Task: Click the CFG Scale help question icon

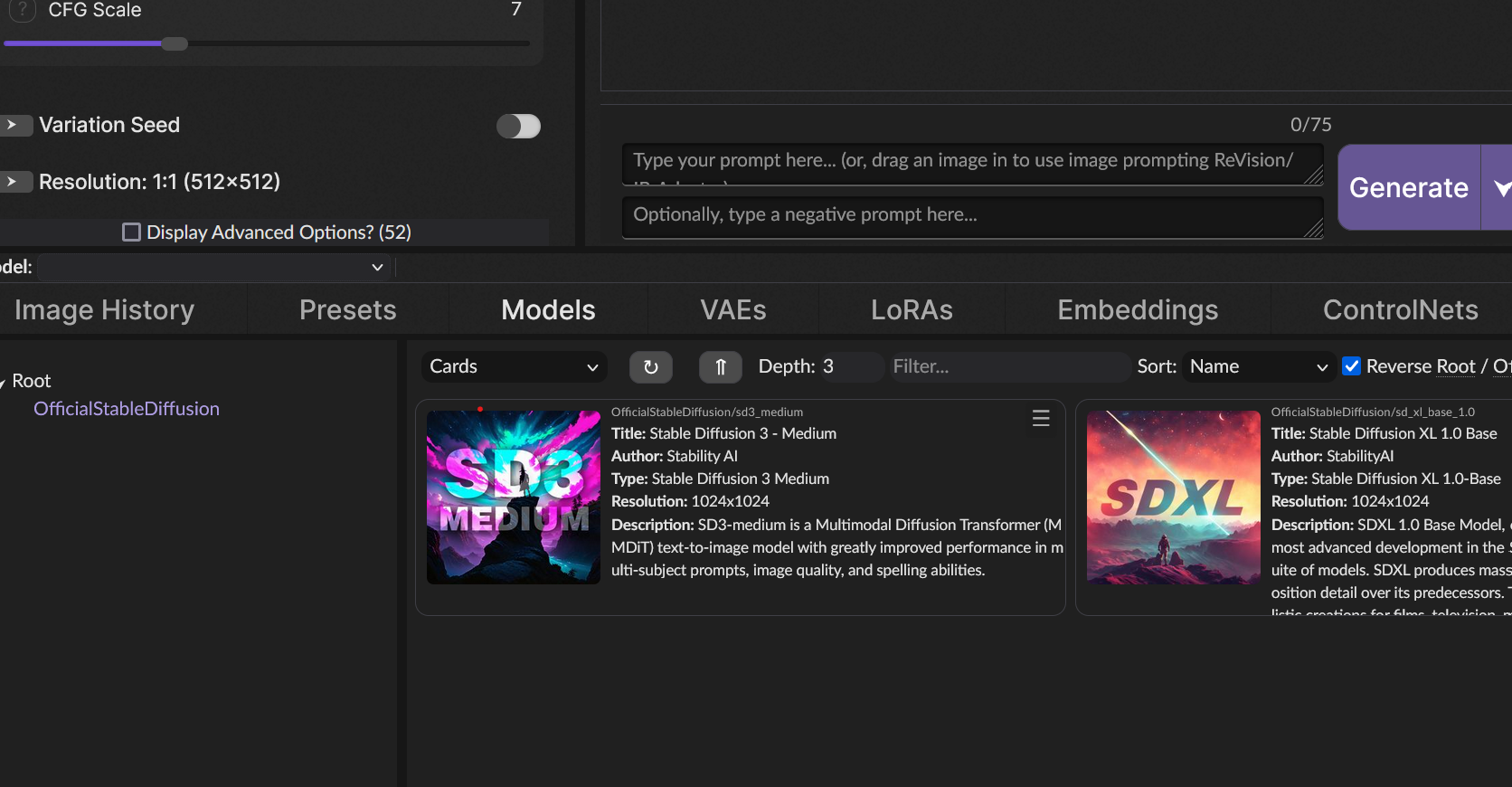Action: (22, 10)
